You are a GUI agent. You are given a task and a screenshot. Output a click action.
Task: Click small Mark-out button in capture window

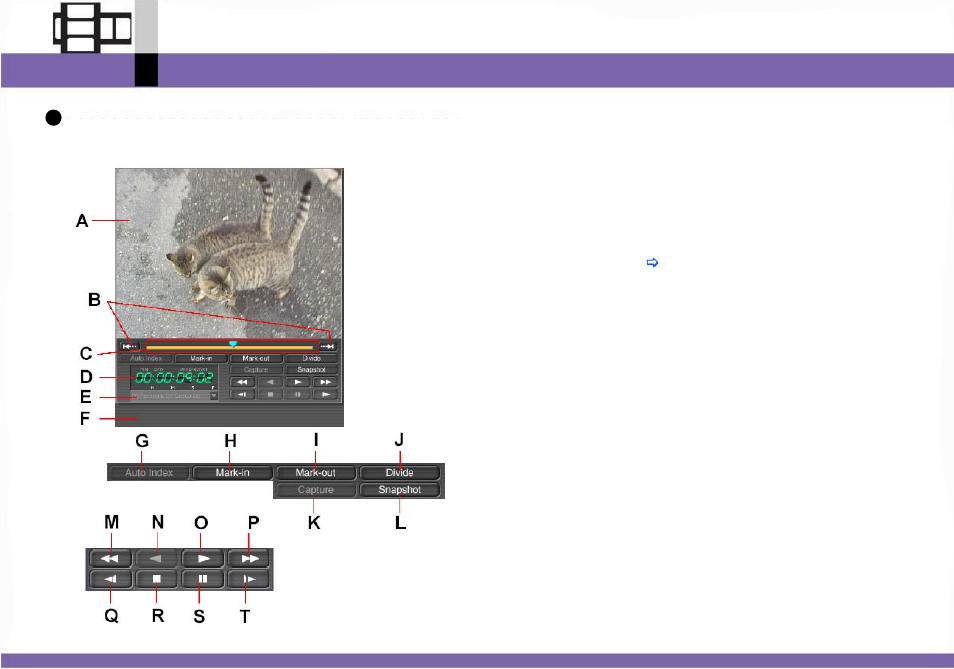[x=256, y=358]
